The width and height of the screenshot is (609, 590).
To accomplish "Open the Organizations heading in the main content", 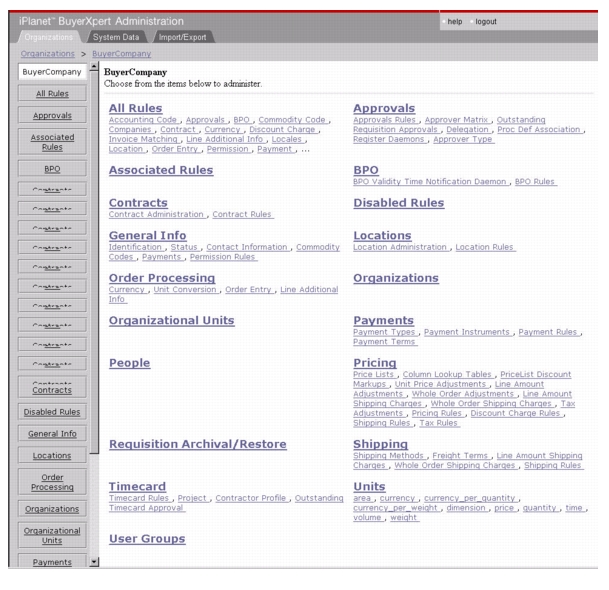I will tap(396, 278).
